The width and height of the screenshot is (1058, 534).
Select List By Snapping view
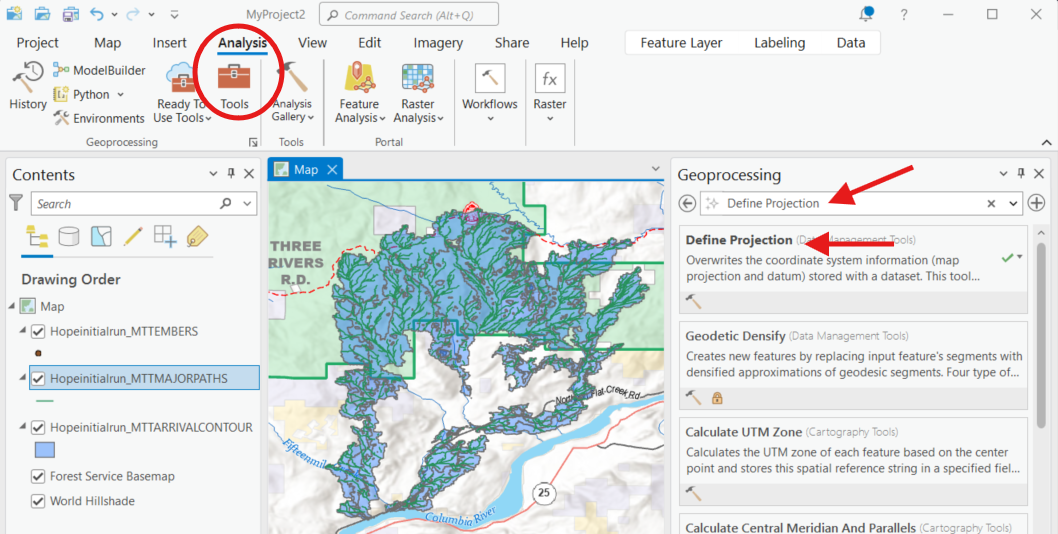click(x=165, y=236)
